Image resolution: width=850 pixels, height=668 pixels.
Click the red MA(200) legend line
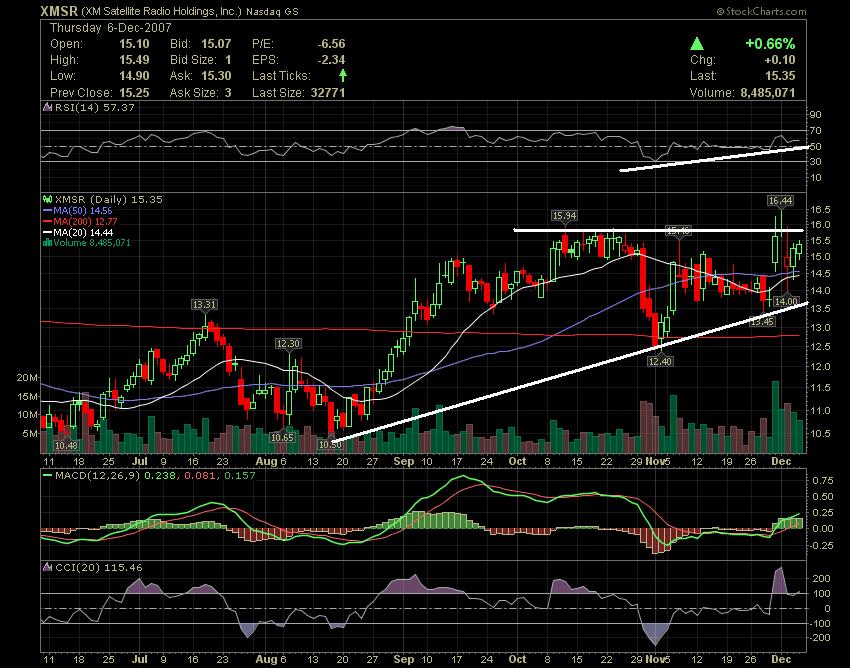[47, 221]
